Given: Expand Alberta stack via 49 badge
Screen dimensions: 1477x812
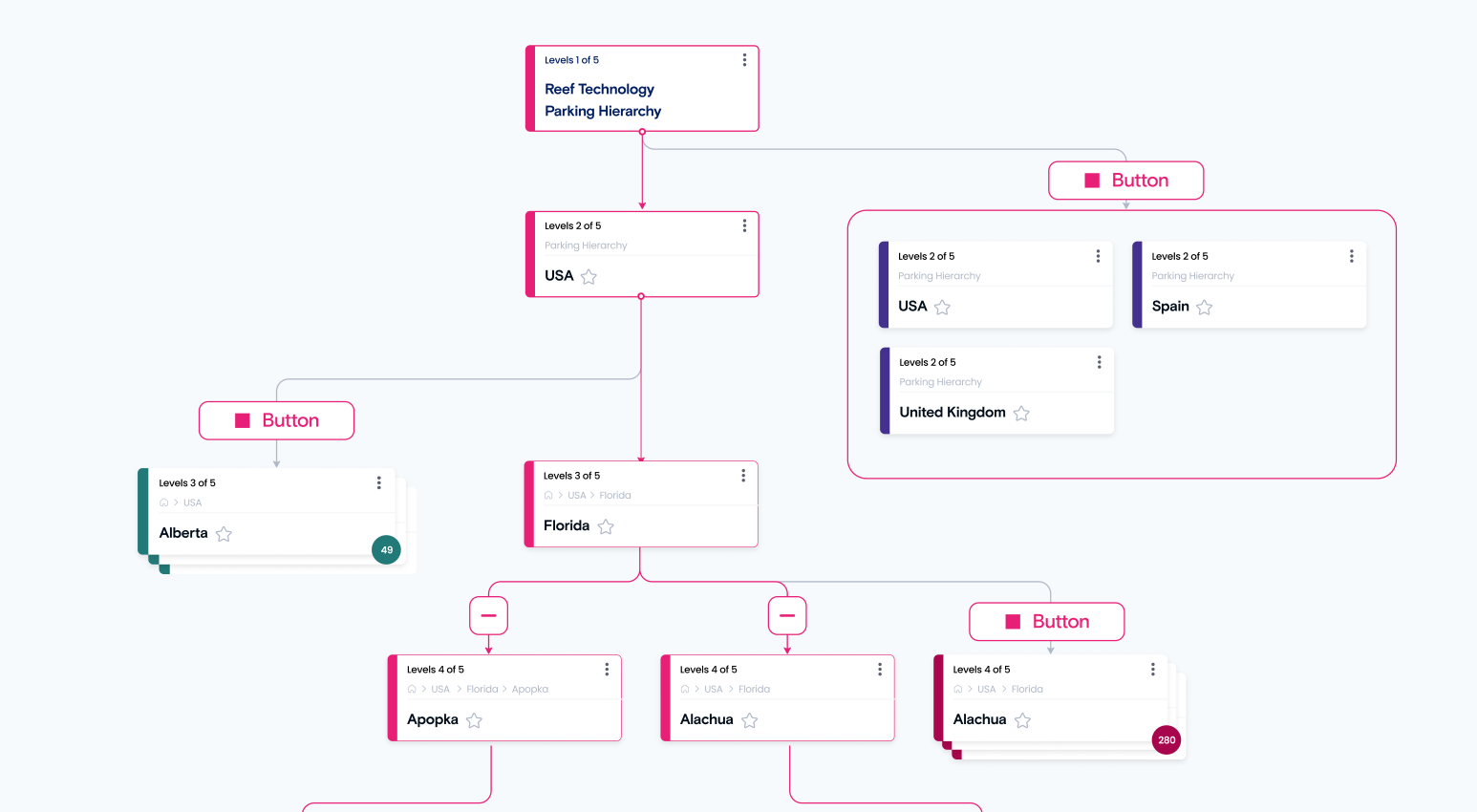Looking at the screenshot, I should [386, 549].
